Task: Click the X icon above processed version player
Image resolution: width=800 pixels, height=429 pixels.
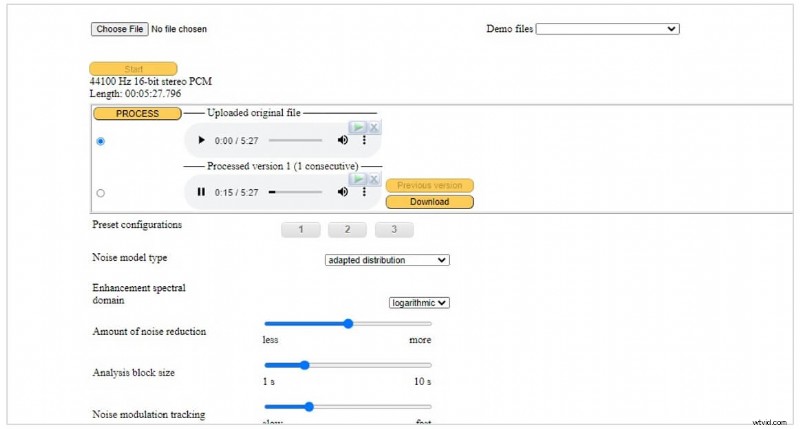Action: [374, 178]
